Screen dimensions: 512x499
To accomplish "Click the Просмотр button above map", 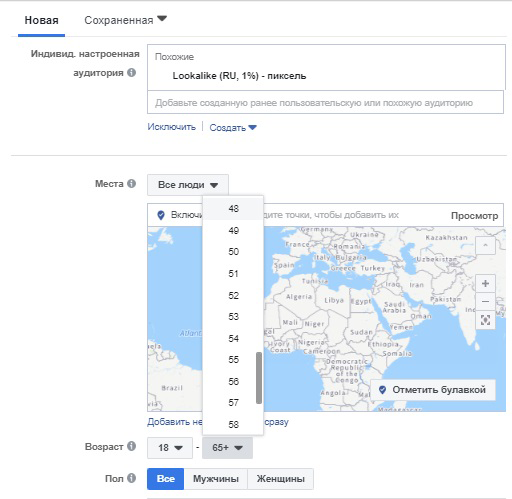I will [x=474, y=216].
